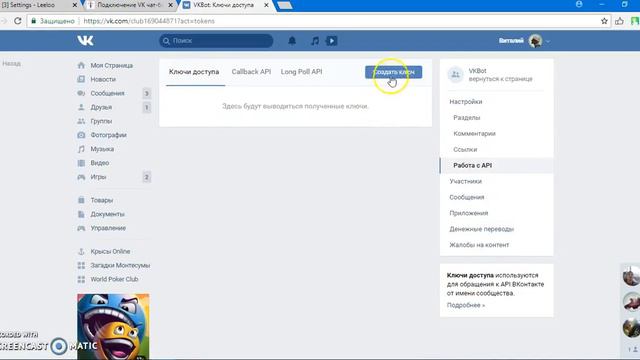Open Моя Страница in sidebar
640x360 pixels.
click(111, 65)
